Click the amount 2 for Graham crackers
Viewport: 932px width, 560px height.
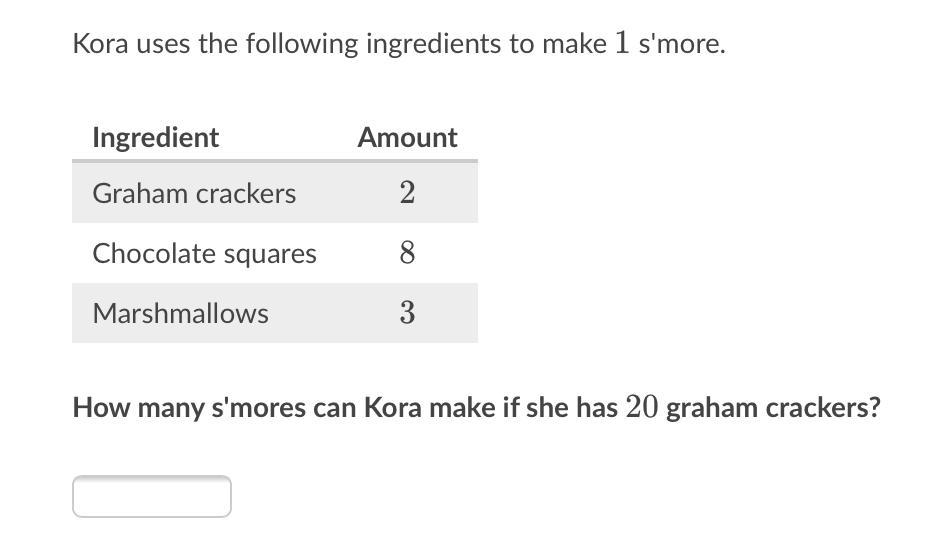[x=407, y=193]
